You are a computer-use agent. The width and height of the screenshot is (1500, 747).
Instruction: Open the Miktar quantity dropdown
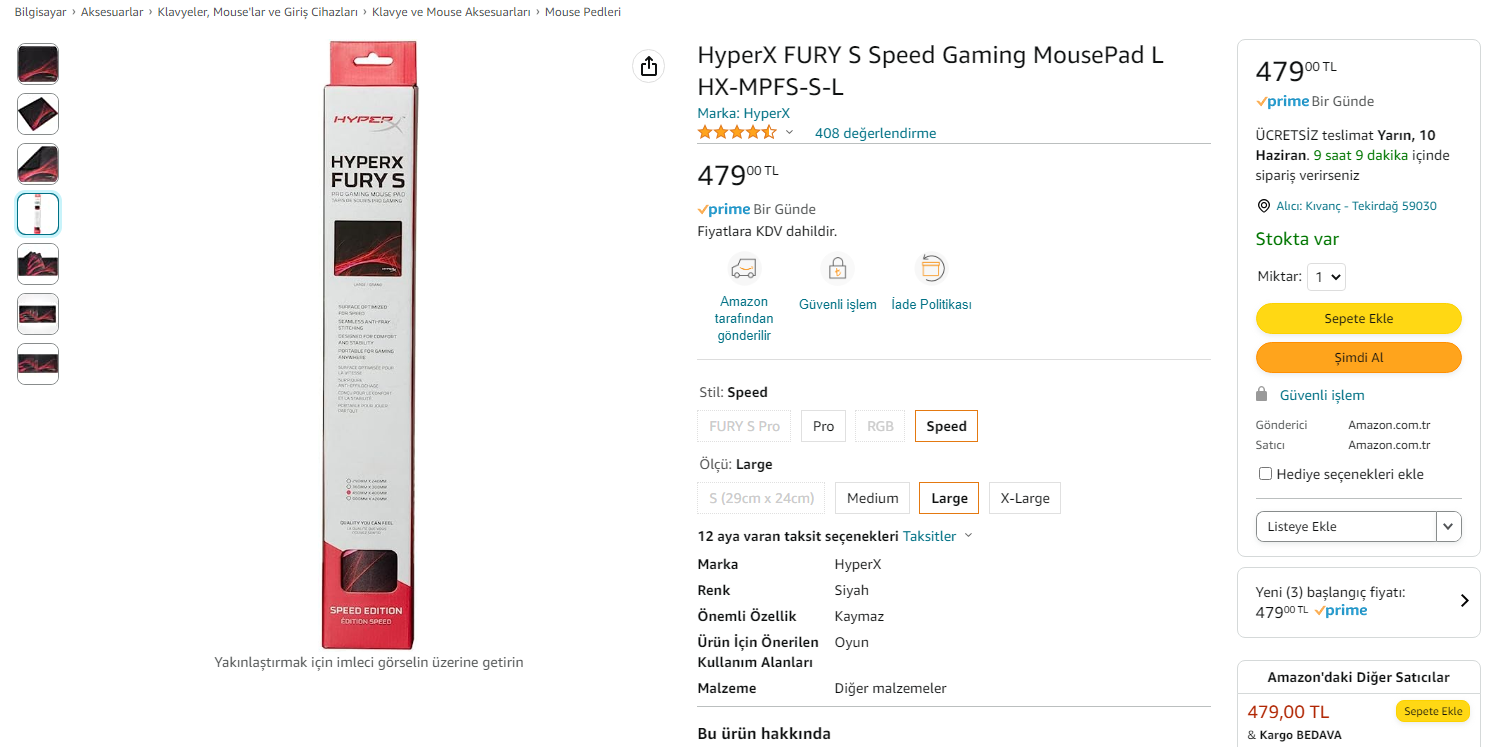click(x=1326, y=277)
